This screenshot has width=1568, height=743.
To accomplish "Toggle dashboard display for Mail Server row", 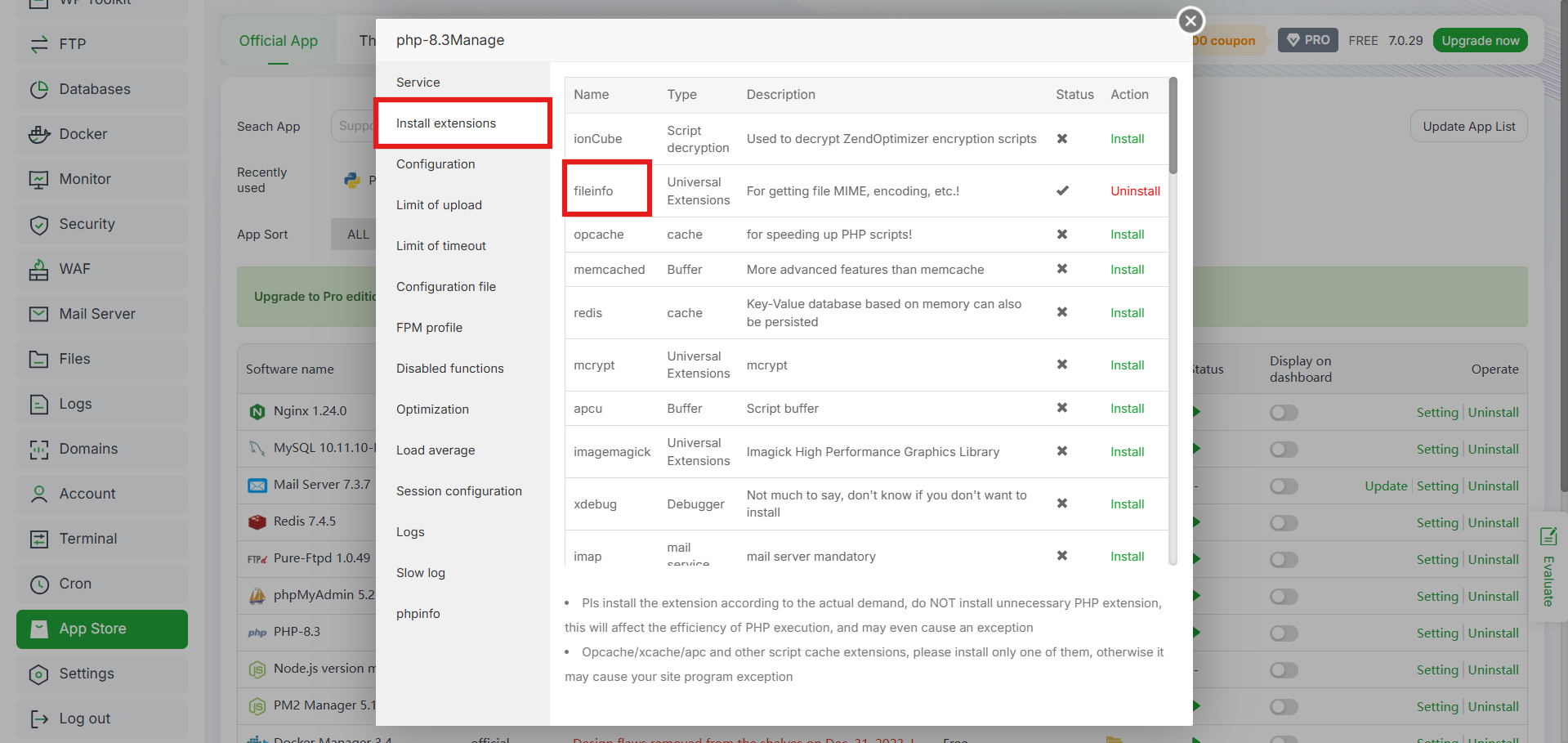I will coord(1284,486).
